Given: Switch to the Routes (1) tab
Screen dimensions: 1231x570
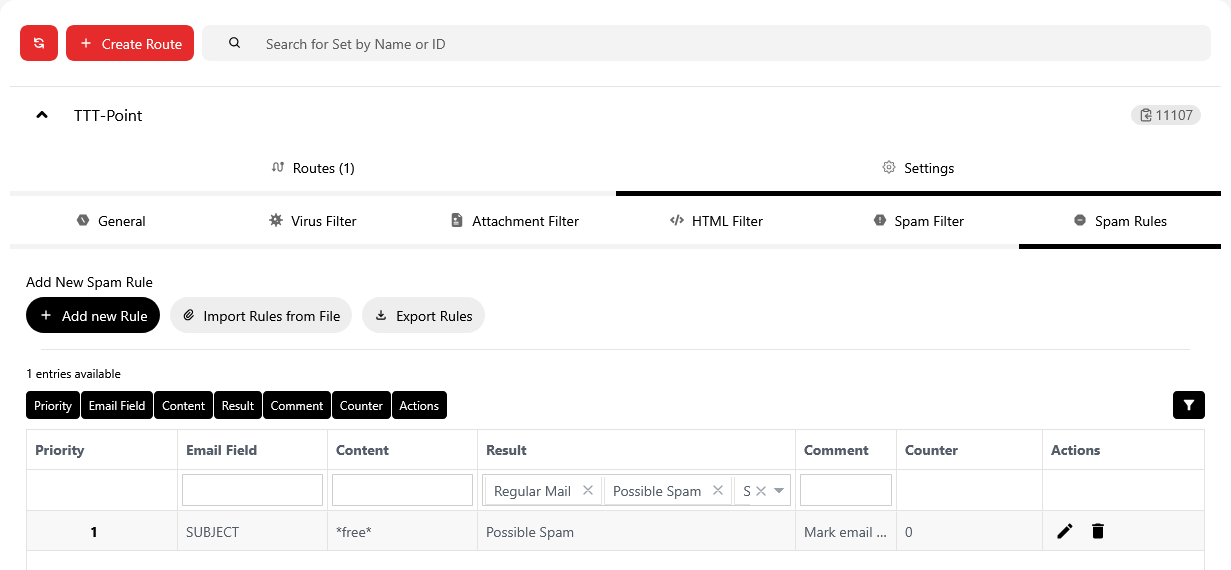Looking at the screenshot, I should [x=313, y=168].
